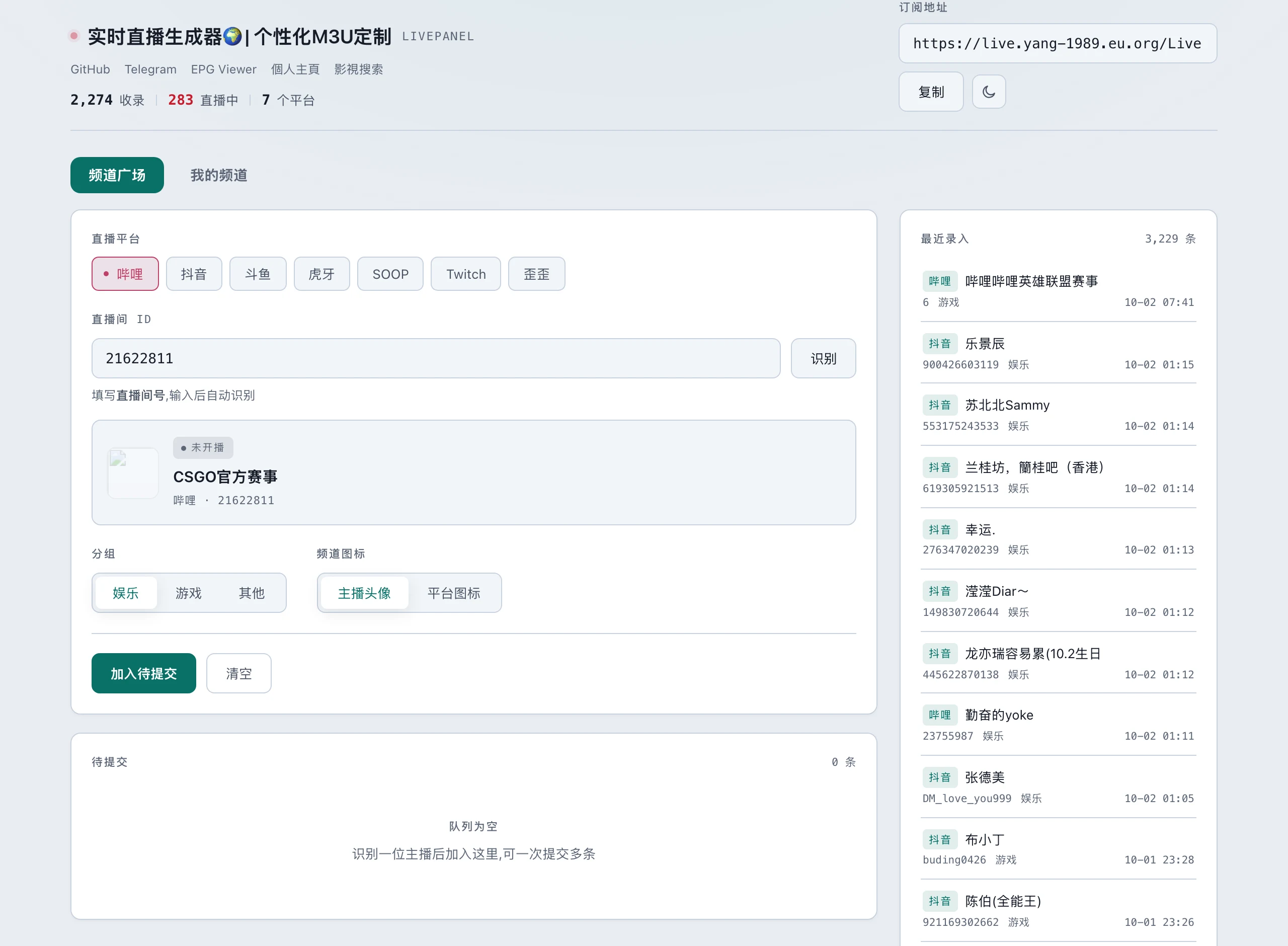Select the 歪歪 platform chip
Viewport: 1288px width, 946px height.
click(536, 274)
